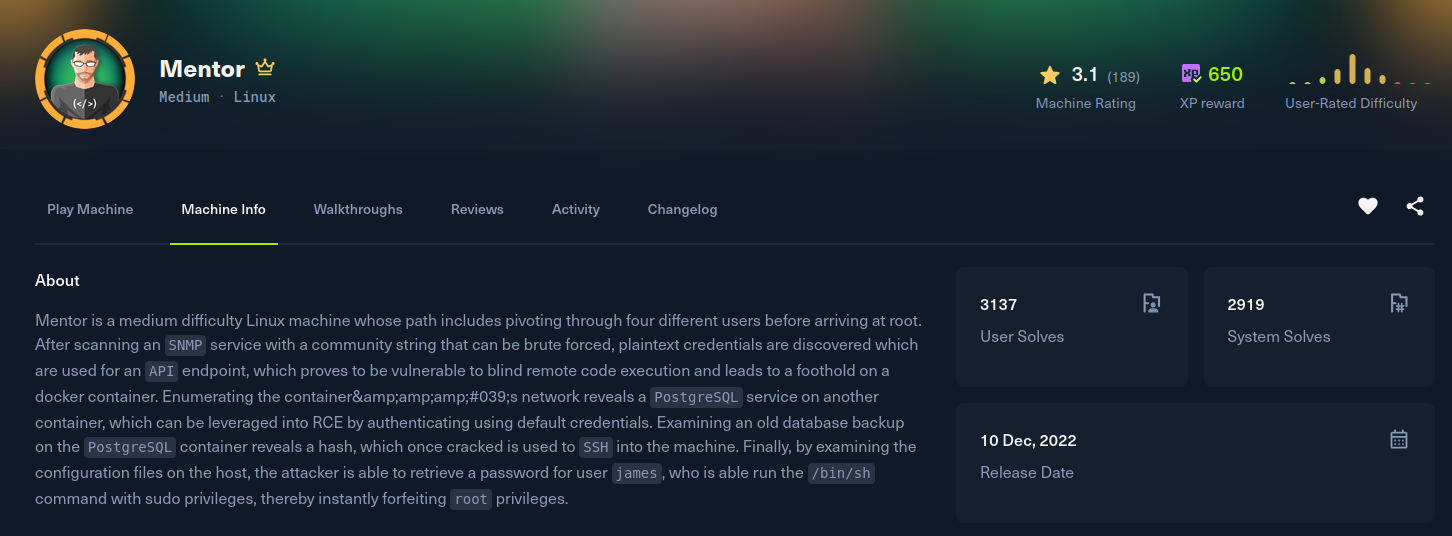Image resolution: width=1452 pixels, height=536 pixels.
Task: Click the user-rated difficulty bar chart
Action: click(1360, 69)
